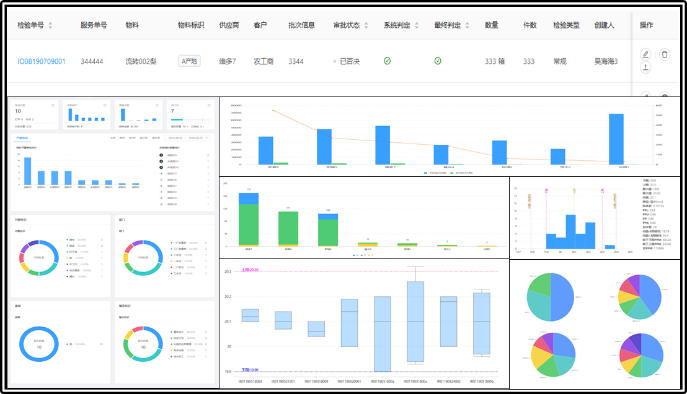
Task: Click the 创建人 column header
Action: tap(604, 25)
